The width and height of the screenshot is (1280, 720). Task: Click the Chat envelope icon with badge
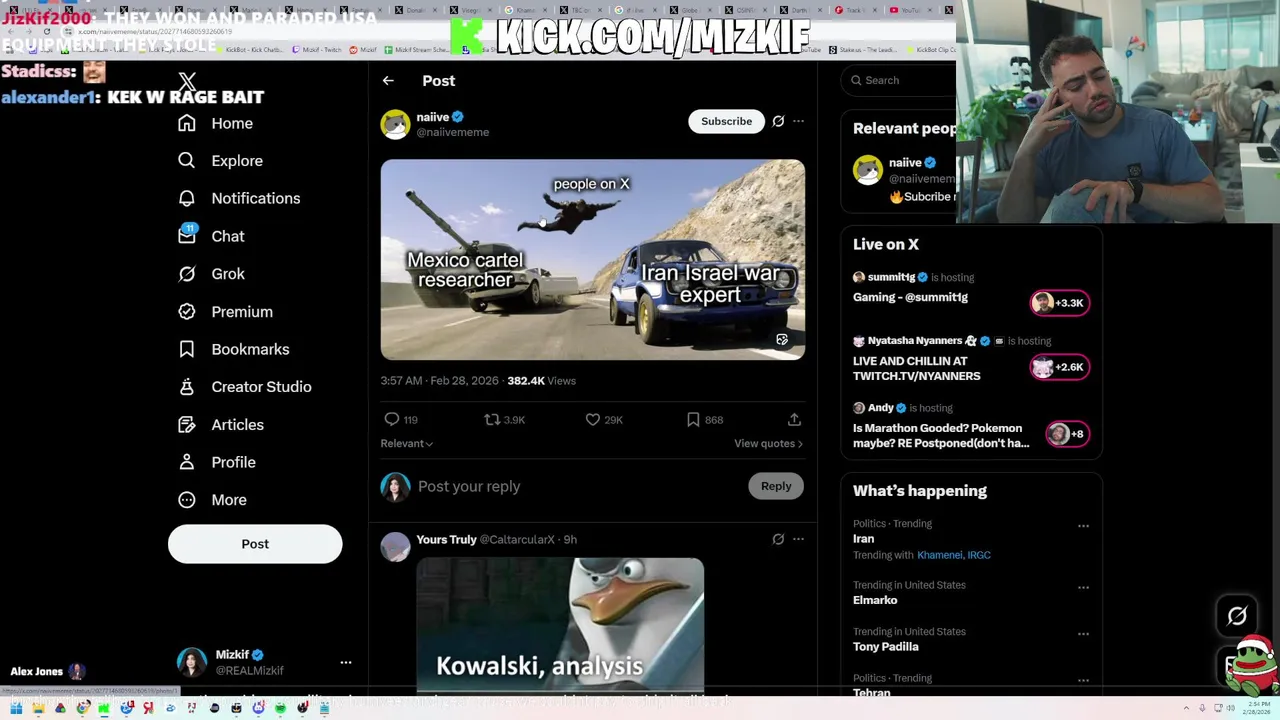187,235
